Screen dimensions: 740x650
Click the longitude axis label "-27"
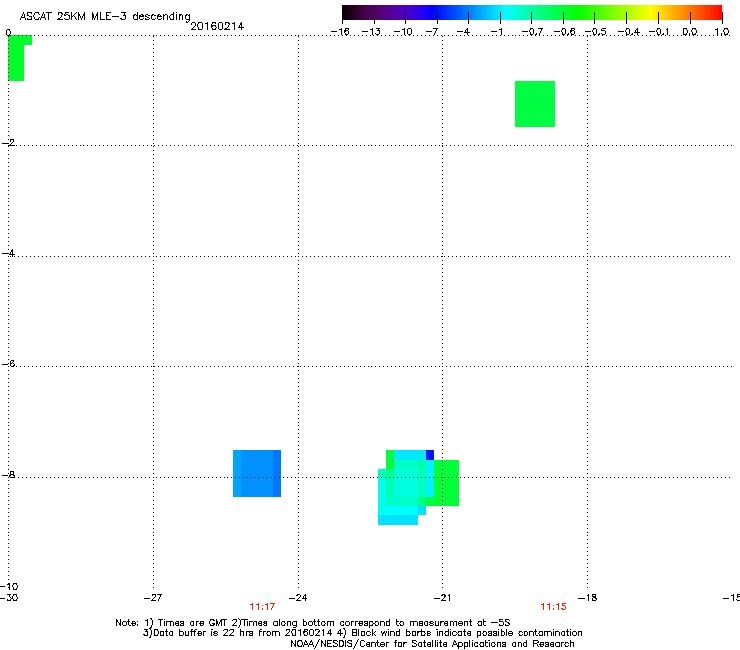(x=153, y=598)
